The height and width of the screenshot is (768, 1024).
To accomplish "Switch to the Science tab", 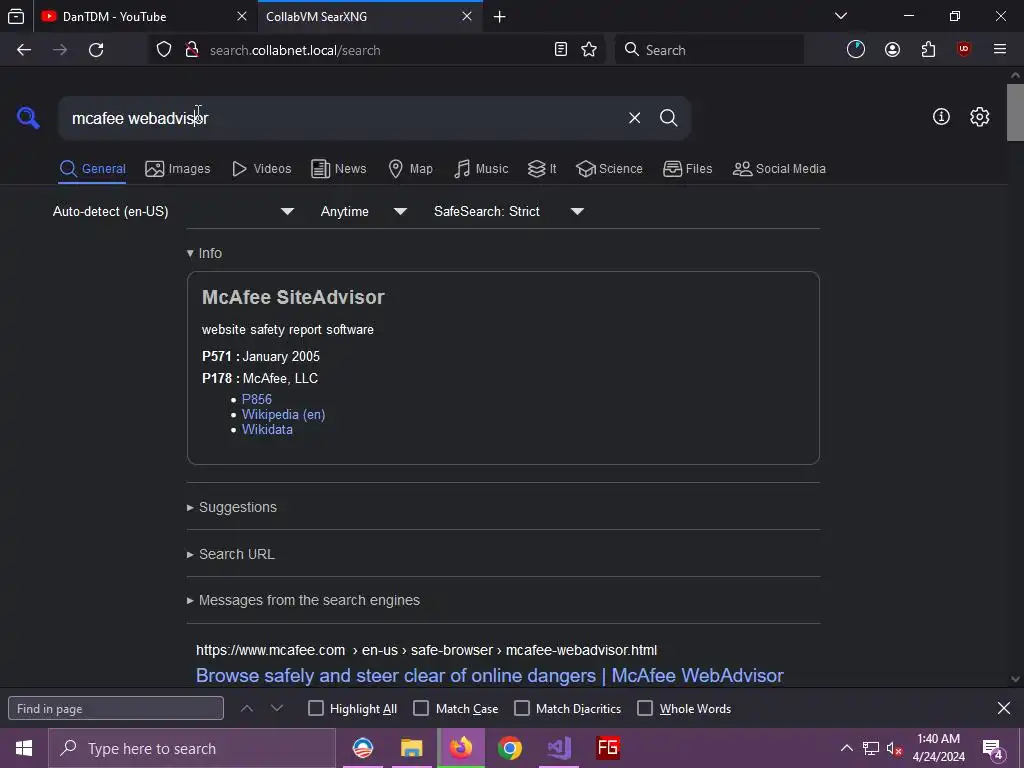I will (609, 169).
